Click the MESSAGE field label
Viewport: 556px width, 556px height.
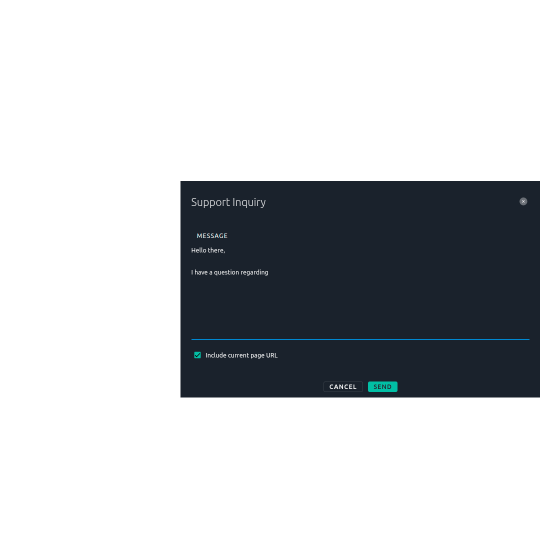[212, 235]
